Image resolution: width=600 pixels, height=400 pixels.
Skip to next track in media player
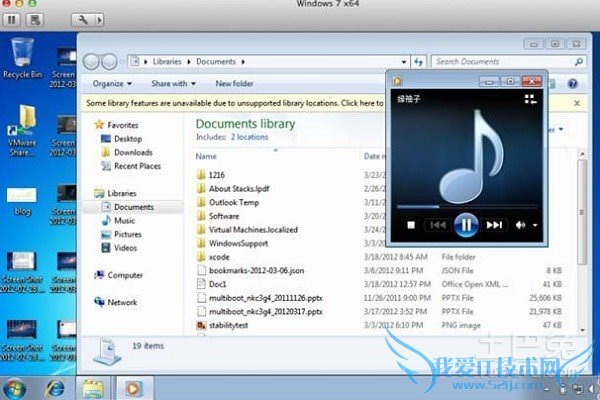coord(494,225)
